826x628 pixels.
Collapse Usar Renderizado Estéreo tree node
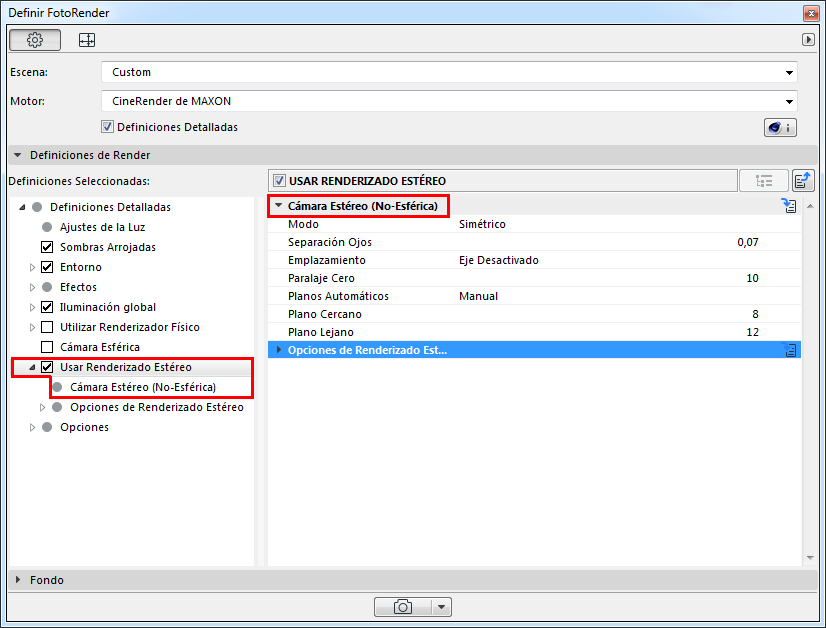[x=32, y=367]
